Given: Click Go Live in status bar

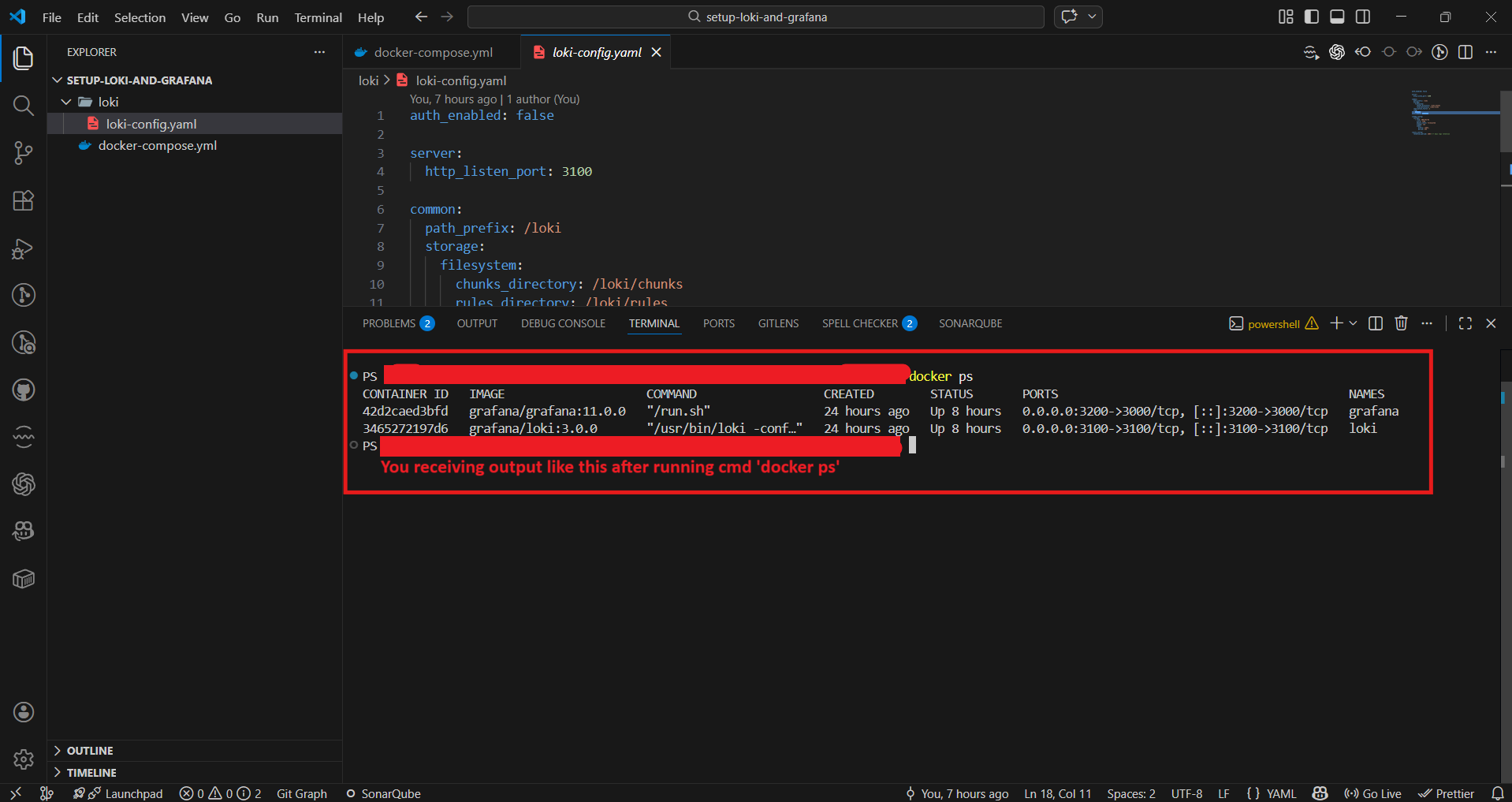Looking at the screenshot, I should tap(1372, 793).
